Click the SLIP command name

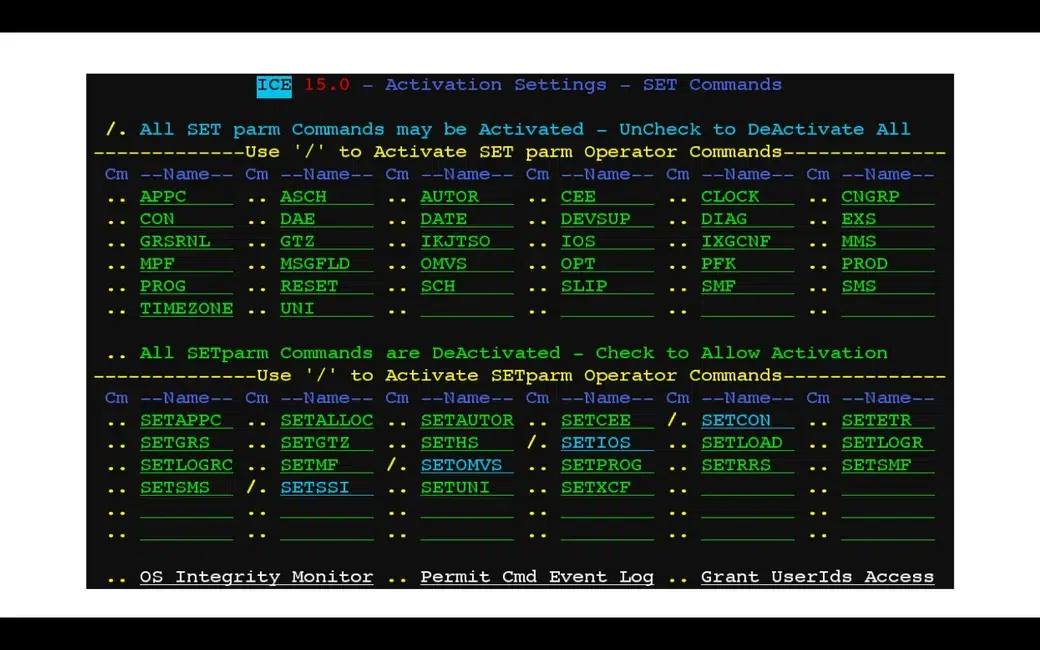tap(584, 287)
